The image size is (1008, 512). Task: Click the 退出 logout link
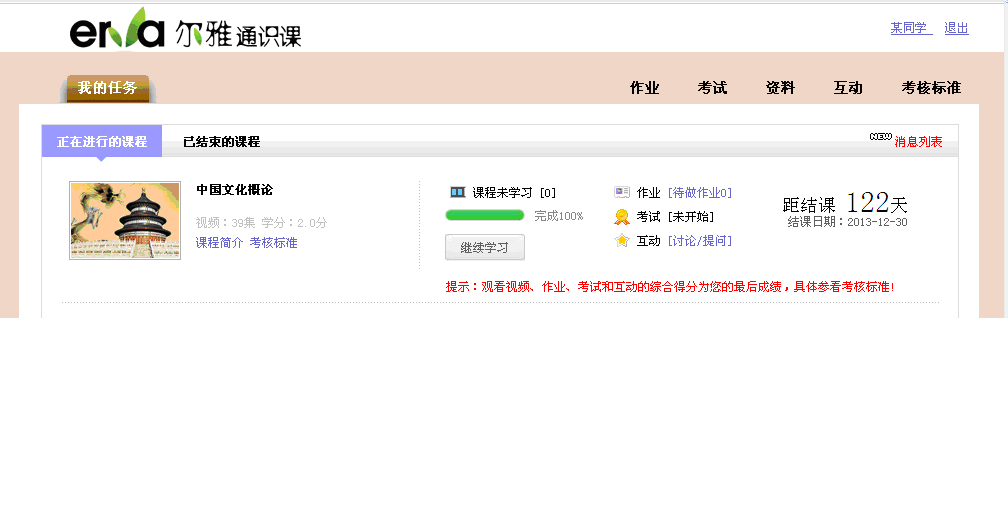pos(956,28)
